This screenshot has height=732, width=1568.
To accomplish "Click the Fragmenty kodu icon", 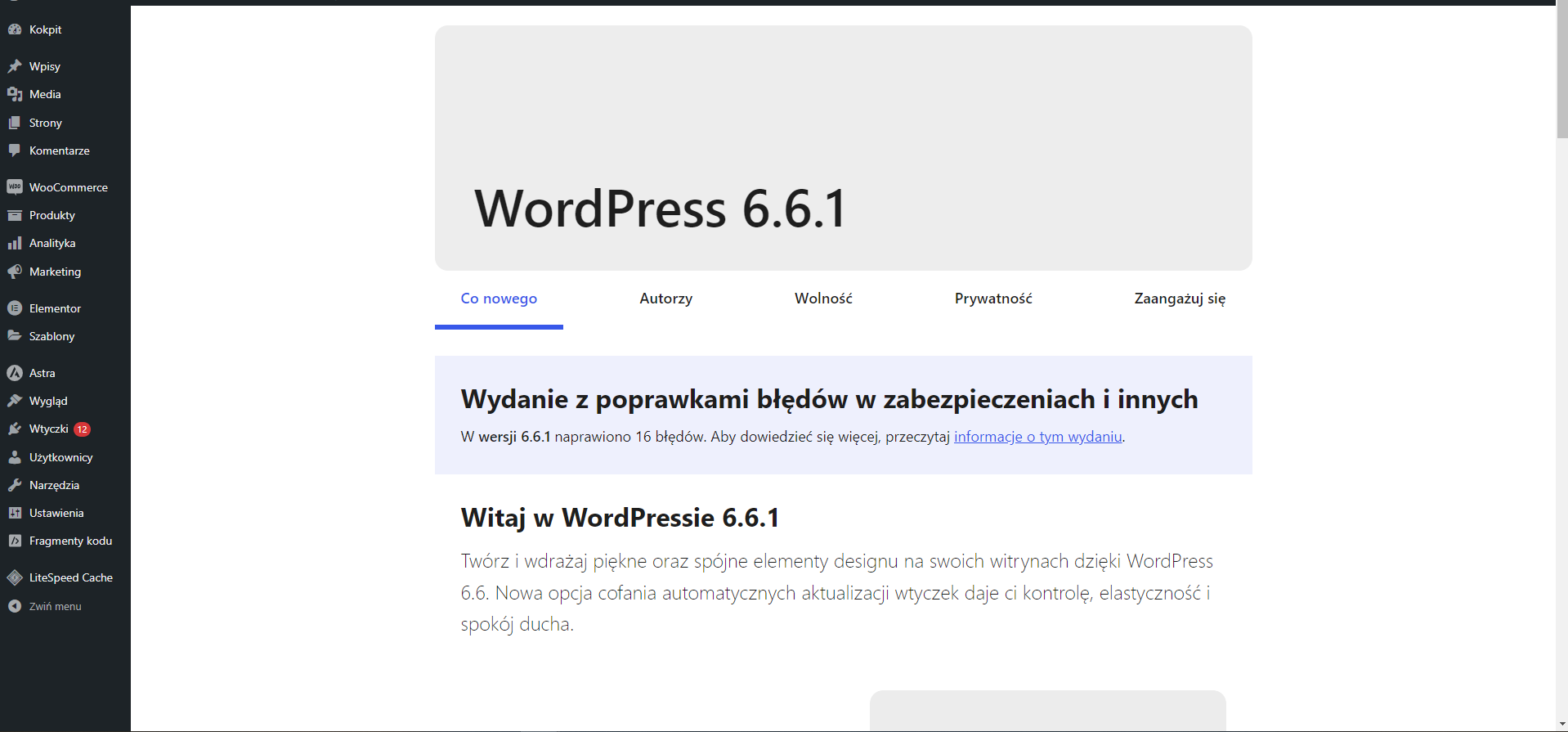I will [15, 541].
